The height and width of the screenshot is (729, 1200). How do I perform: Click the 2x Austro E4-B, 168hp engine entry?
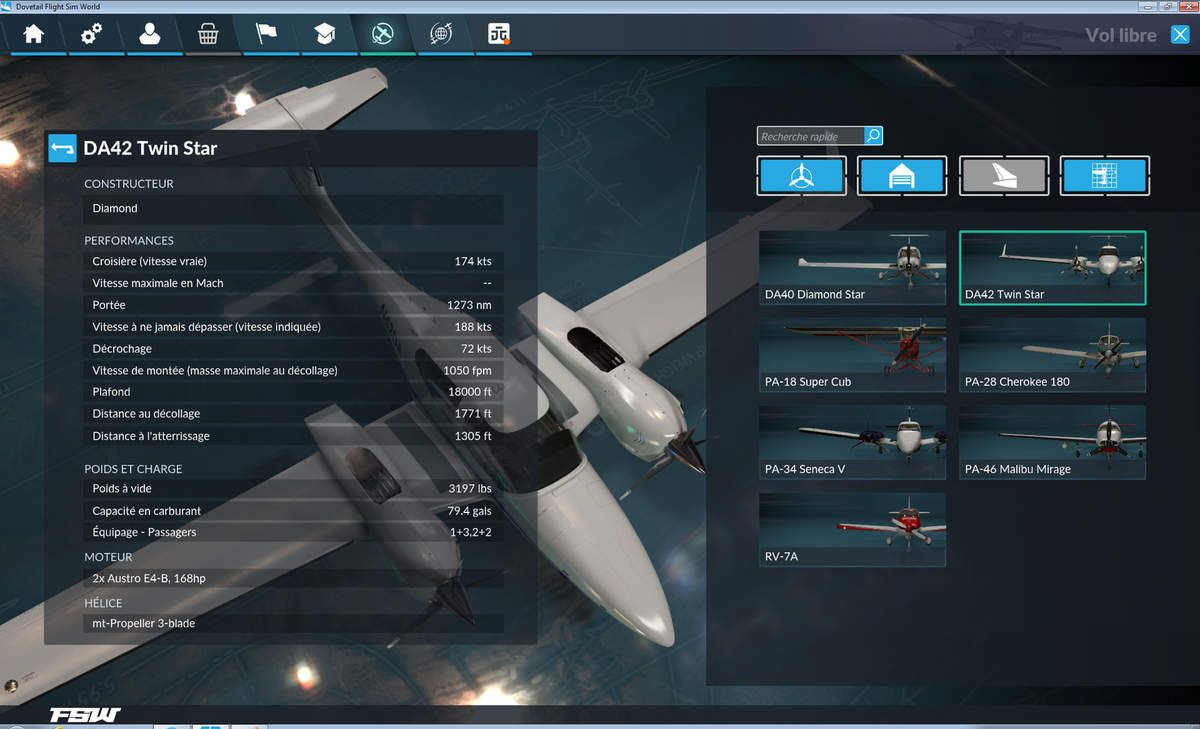[293, 578]
